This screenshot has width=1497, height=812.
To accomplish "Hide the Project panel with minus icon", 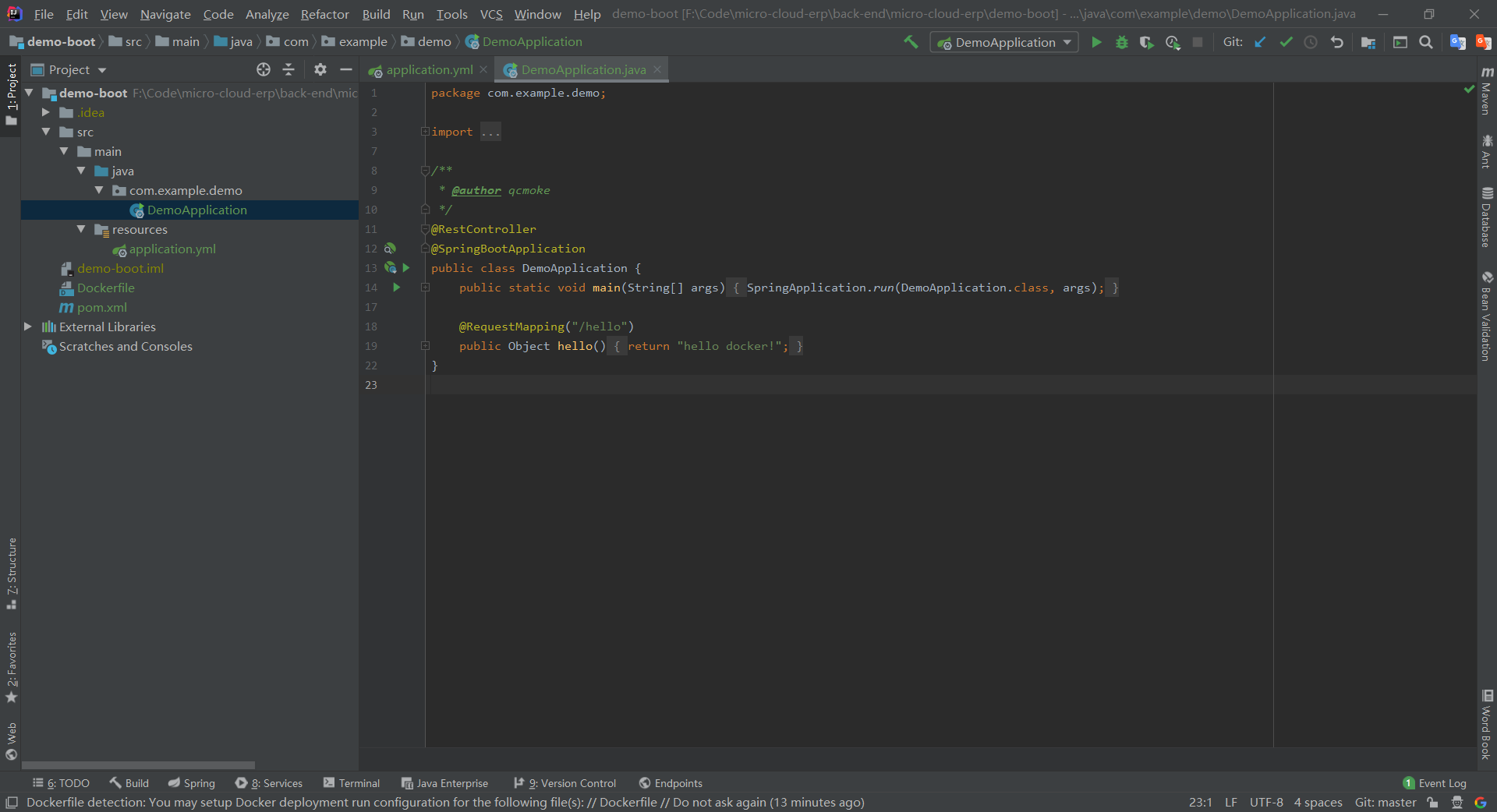I will (346, 69).
